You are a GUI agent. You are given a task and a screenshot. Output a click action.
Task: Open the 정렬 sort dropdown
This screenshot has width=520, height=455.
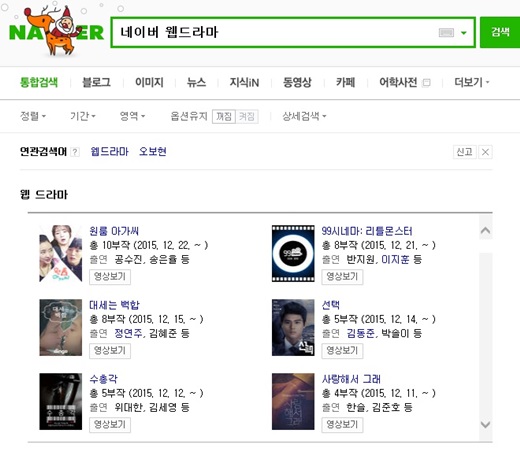pyautogui.click(x=33, y=116)
